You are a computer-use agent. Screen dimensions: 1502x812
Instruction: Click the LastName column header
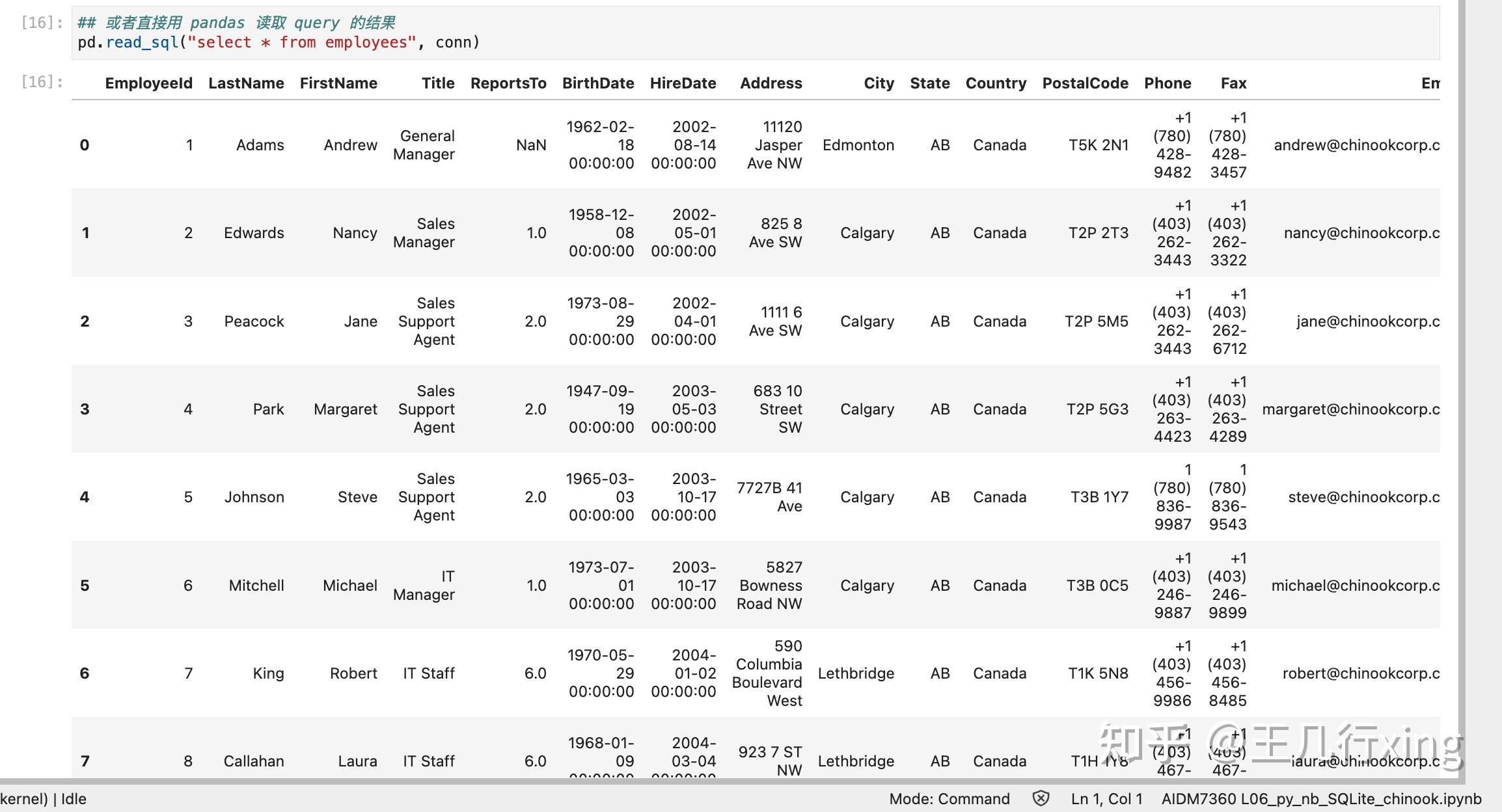click(x=246, y=83)
